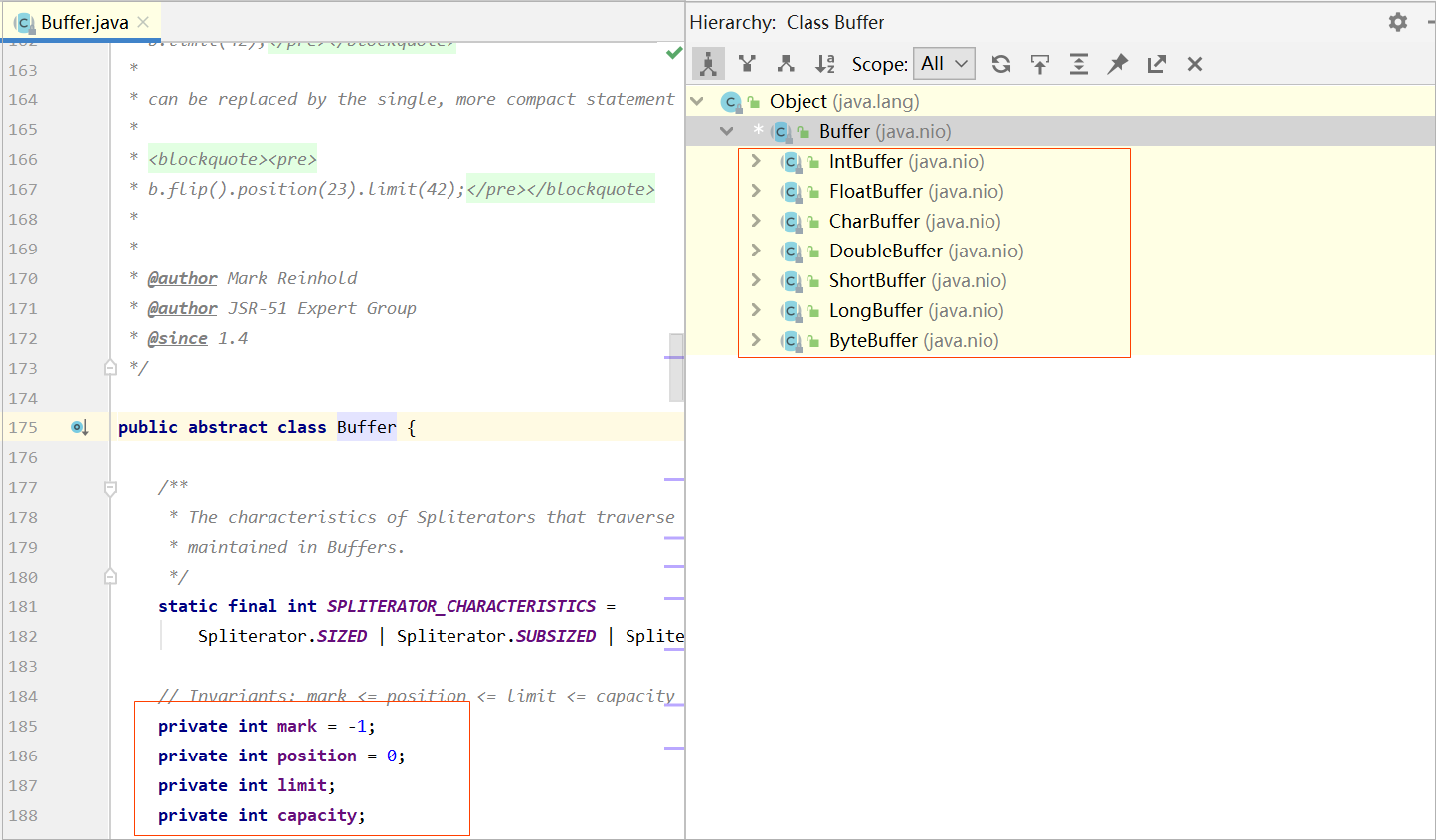Expand the ShortBuffer node
Image resolution: width=1436 pixels, height=840 pixels.
tap(756, 280)
